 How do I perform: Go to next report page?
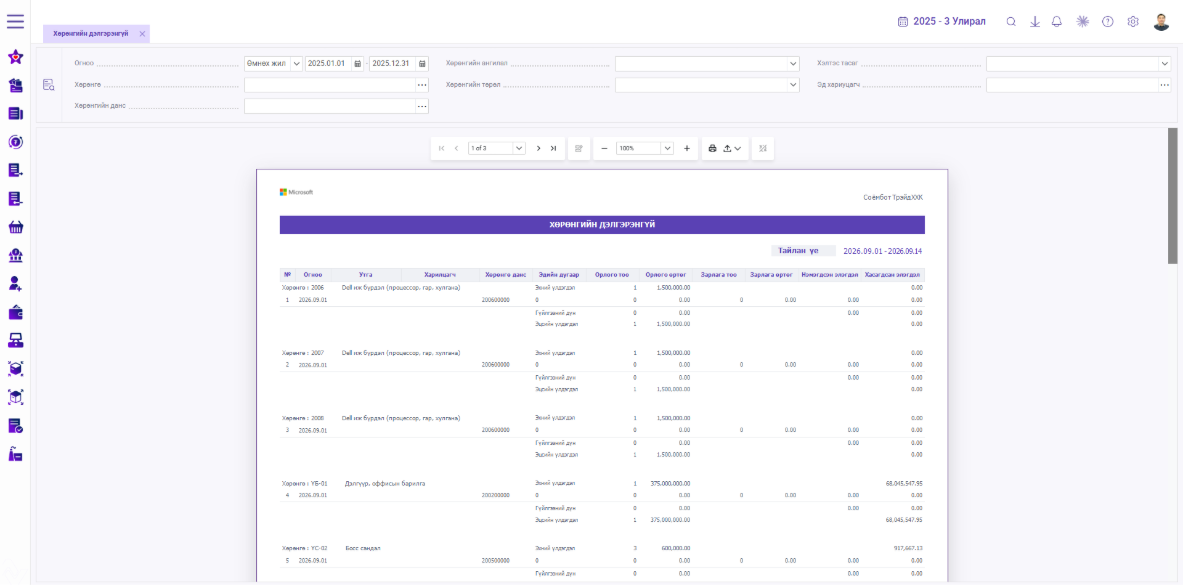point(538,149)
